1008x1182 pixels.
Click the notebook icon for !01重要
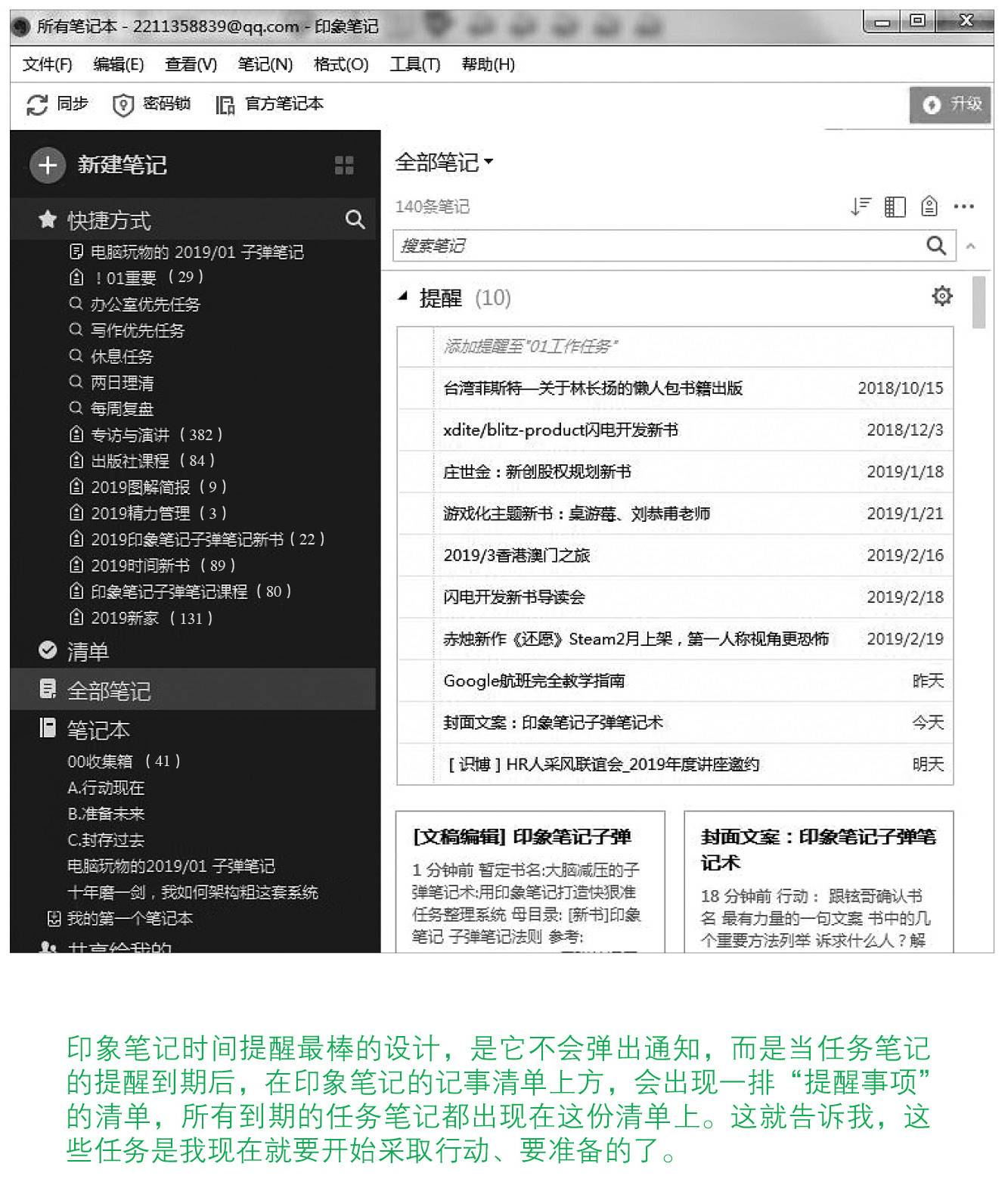click(76, 278)
